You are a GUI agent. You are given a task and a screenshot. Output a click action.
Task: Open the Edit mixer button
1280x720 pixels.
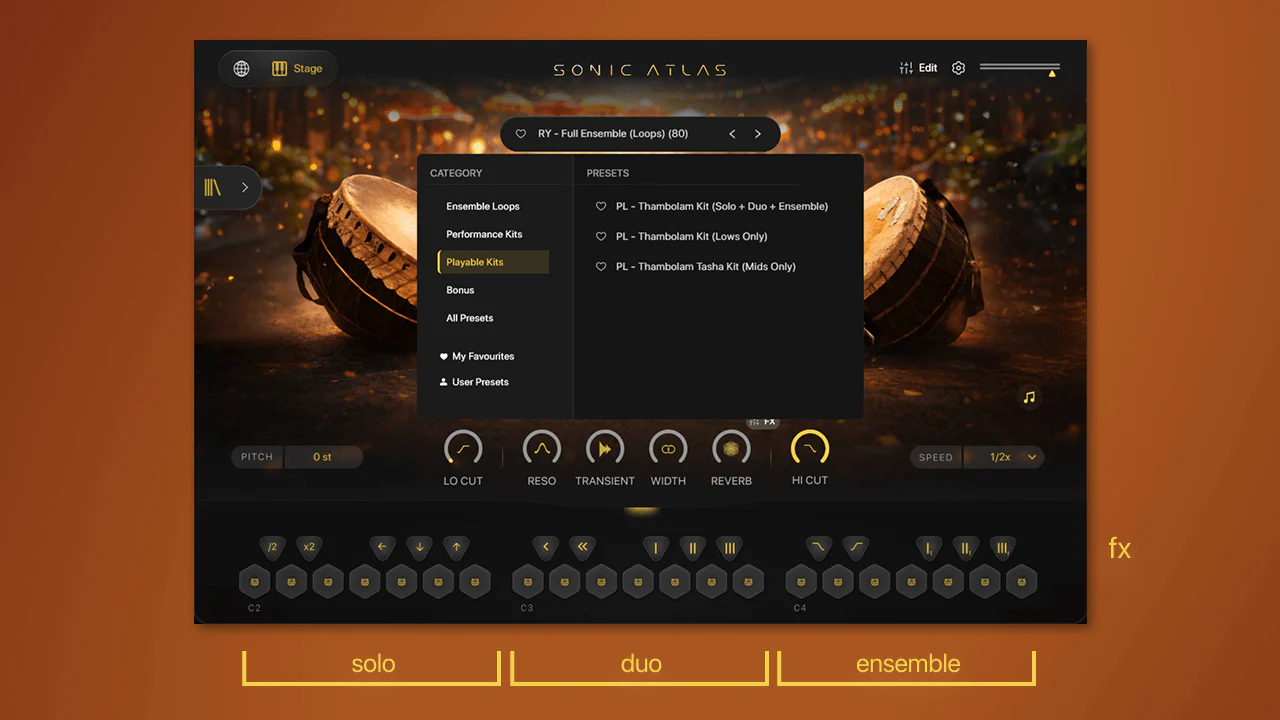pos(919,68)
